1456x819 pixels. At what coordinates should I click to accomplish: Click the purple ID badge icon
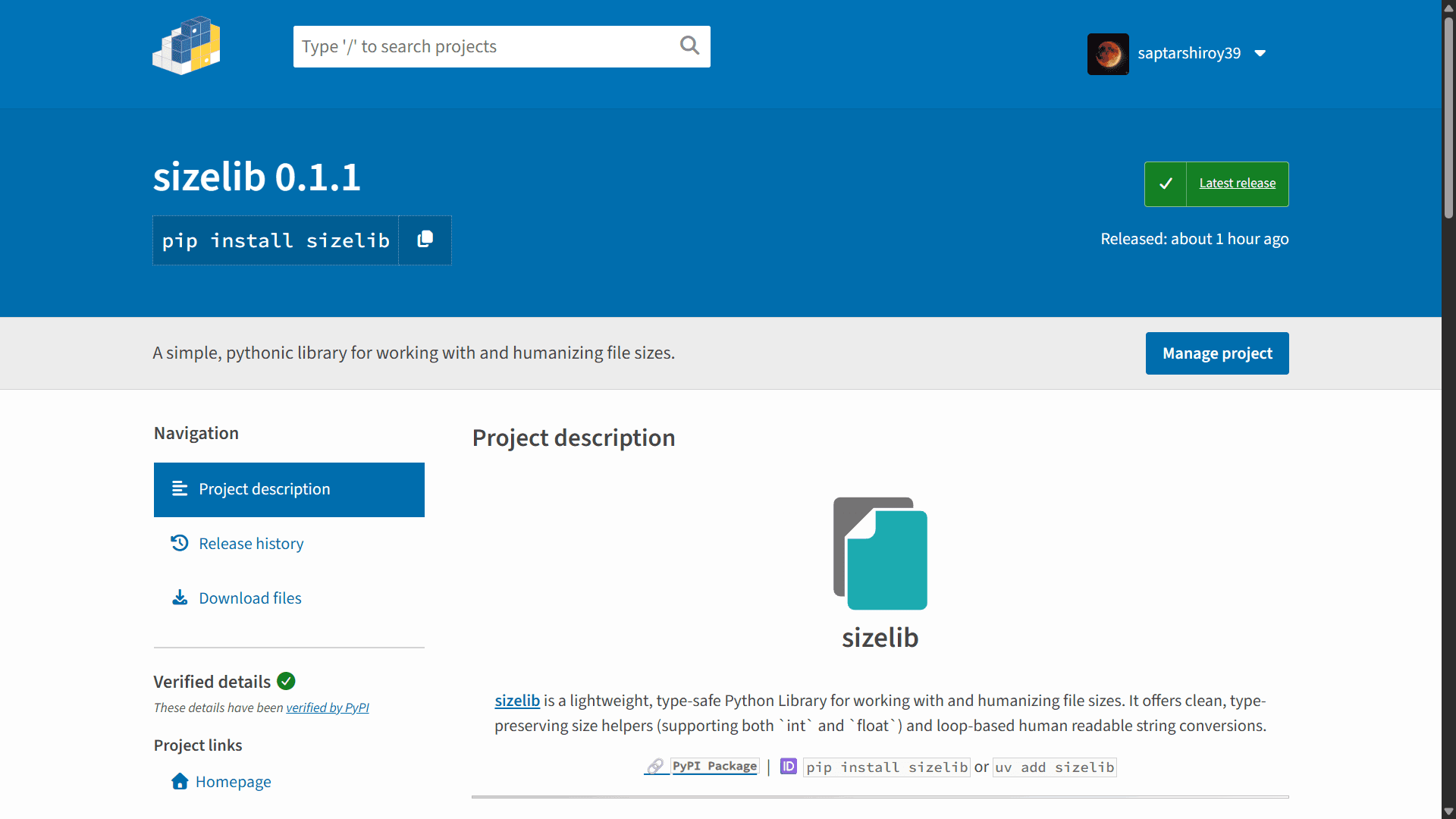click(789, 766)
